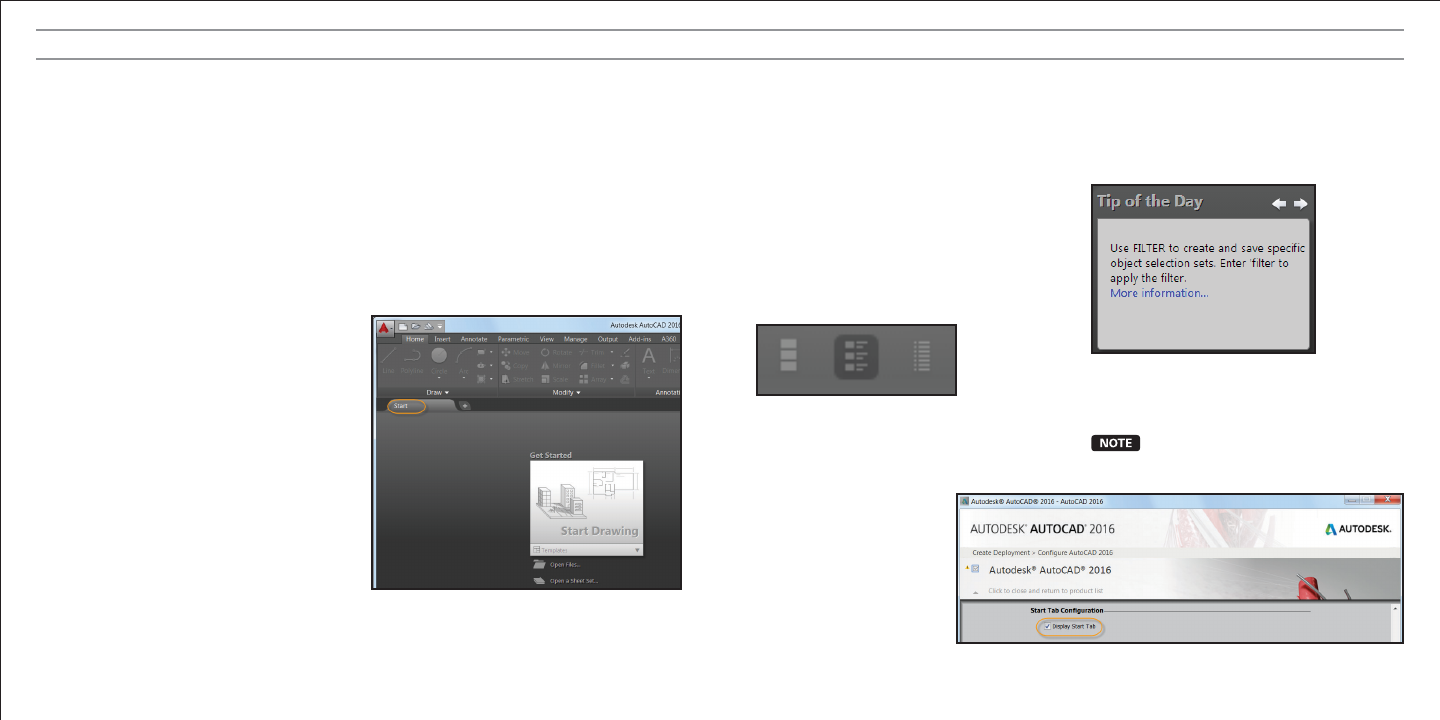Select the Stretch tool
1440x720 pixels.
coord(515,380)
